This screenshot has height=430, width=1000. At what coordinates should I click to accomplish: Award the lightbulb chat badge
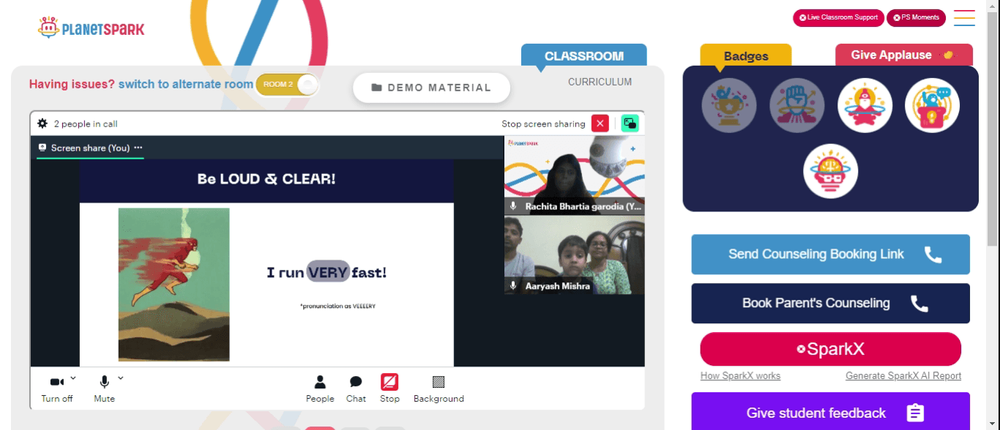click(932, 105)
